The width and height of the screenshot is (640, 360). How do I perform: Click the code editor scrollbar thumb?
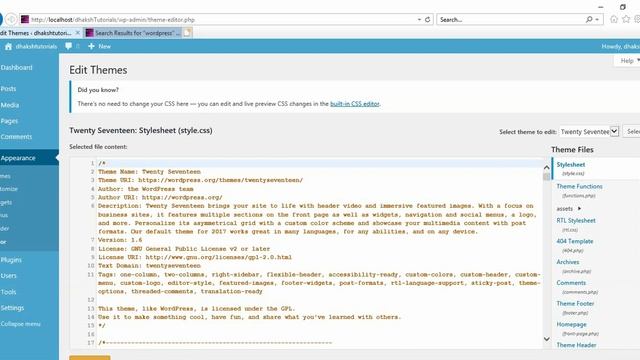pyautogui.click(x=547, y=177)
